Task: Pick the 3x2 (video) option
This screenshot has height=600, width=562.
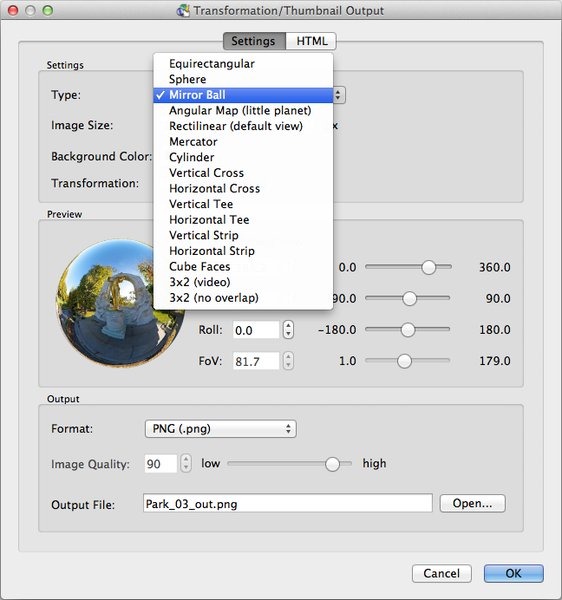Action: [243, 282]
